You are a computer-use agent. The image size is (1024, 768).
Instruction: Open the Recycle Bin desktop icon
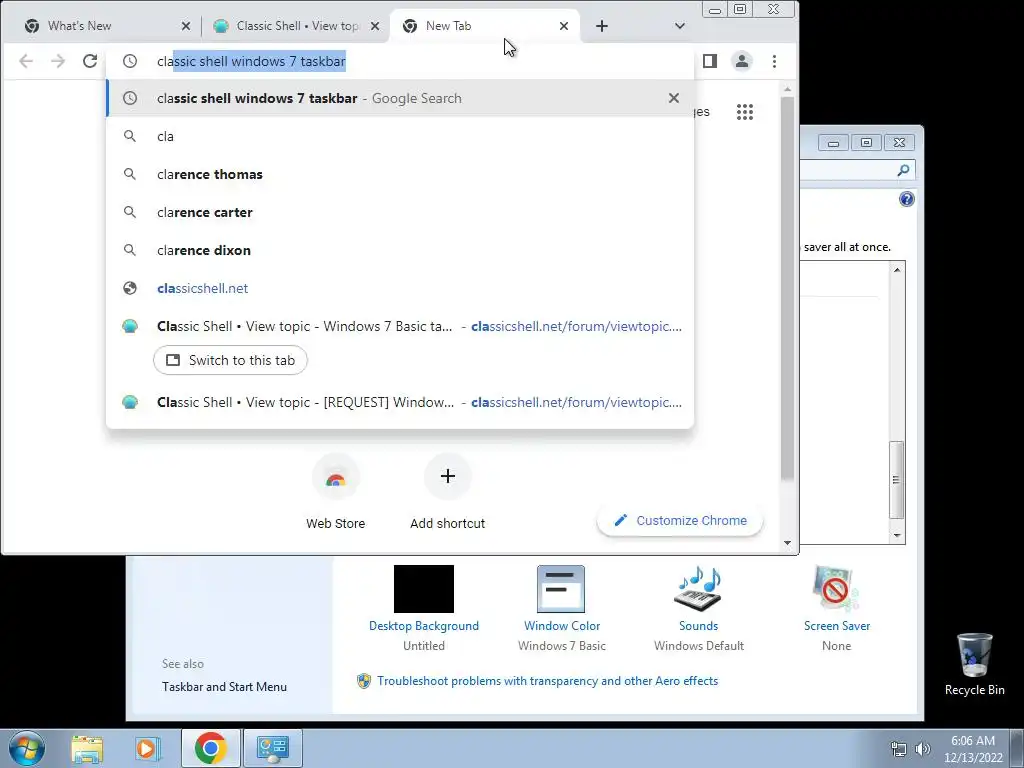(974, 665)
